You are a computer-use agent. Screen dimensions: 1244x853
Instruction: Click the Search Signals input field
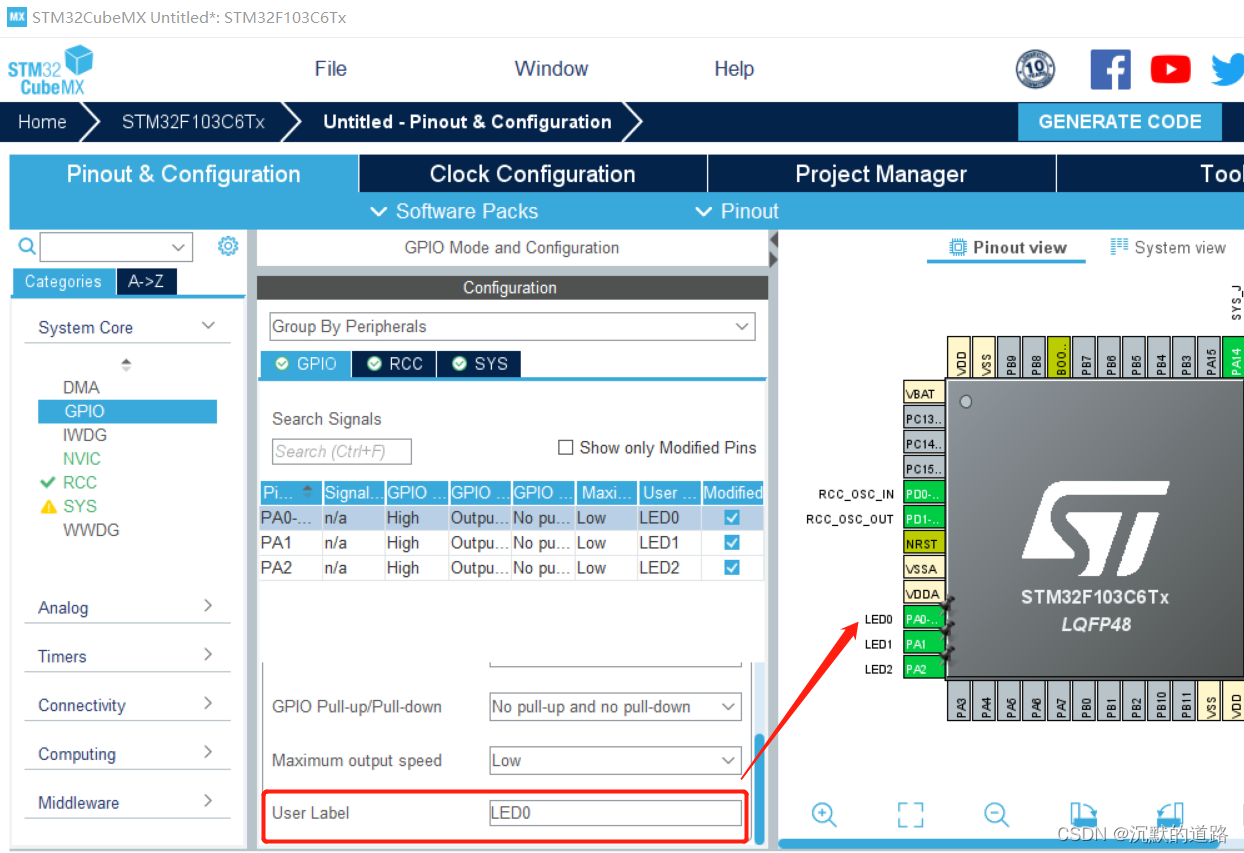pos(342,452)
